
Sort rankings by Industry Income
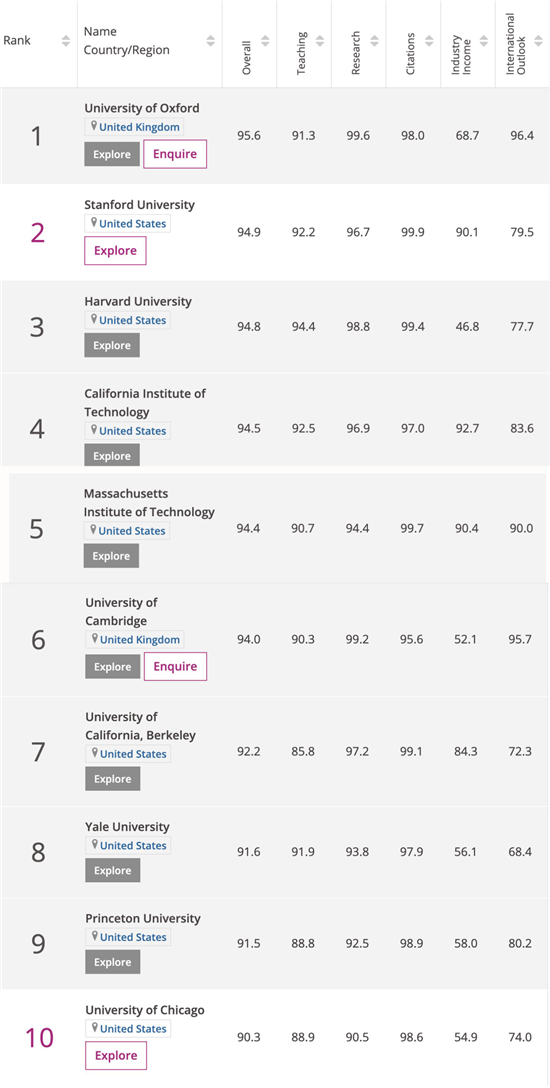[483, 41]
